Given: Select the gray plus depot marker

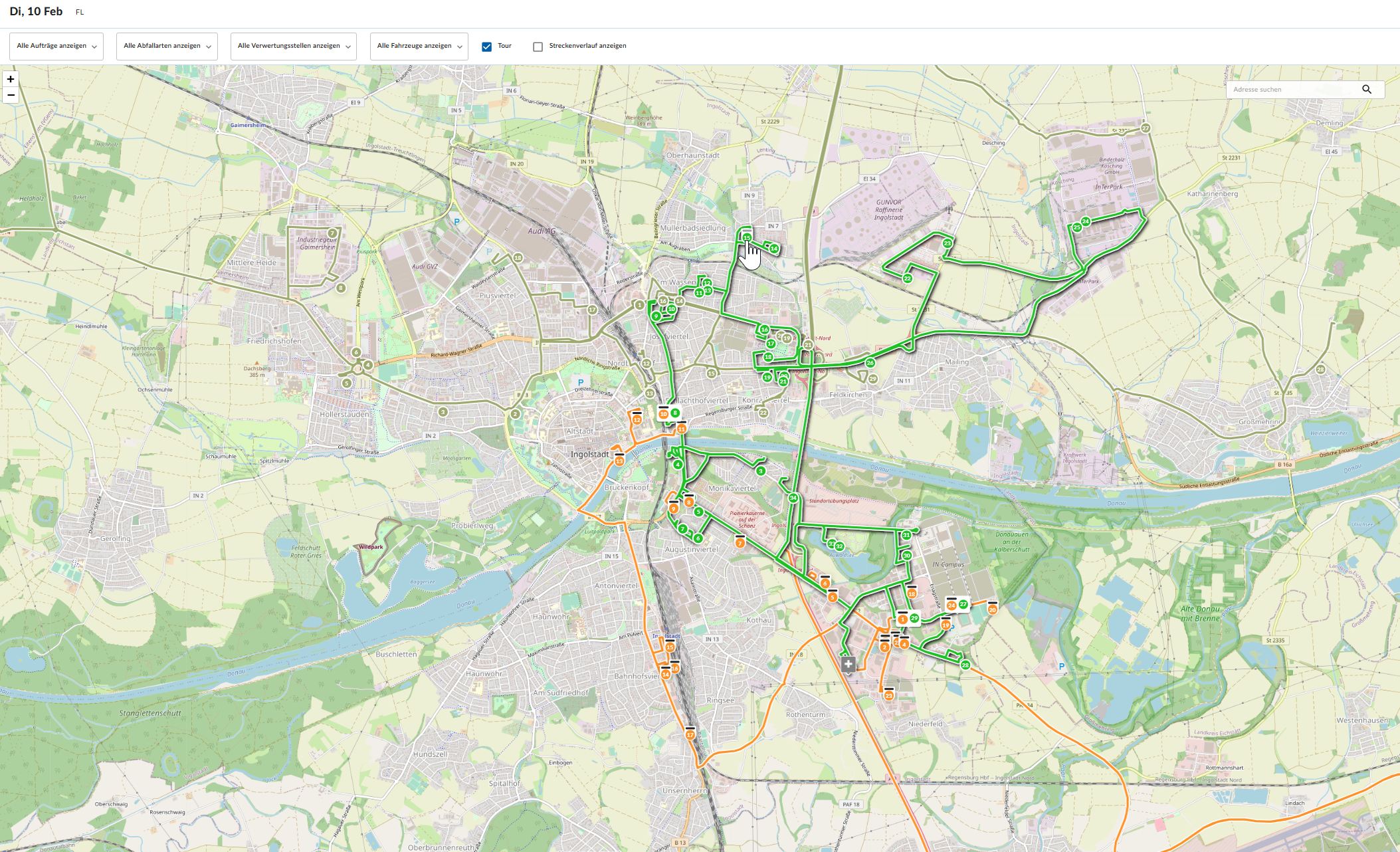Looking at the screenshot, I should (x=848, y=664).
